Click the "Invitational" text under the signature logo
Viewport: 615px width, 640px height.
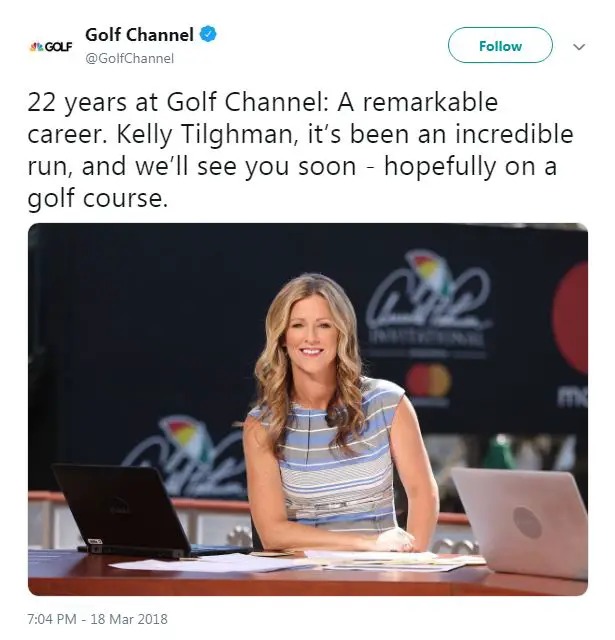(x=426, y=338)
